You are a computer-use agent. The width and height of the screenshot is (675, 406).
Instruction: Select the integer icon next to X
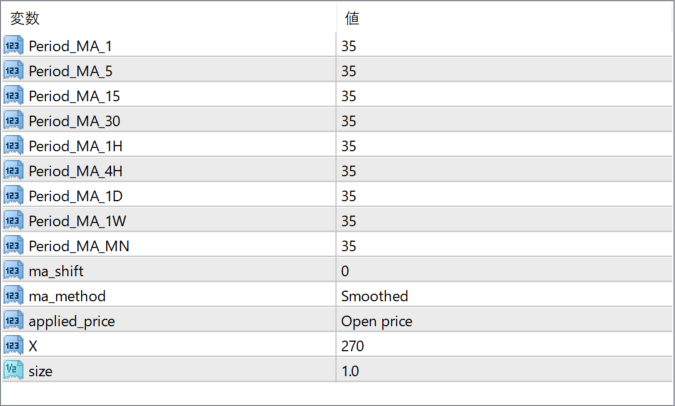point(13,345)
